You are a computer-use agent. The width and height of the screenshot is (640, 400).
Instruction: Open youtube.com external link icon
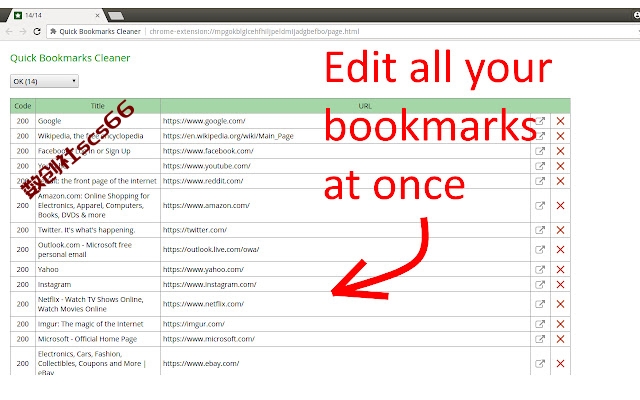coord(540,166)
